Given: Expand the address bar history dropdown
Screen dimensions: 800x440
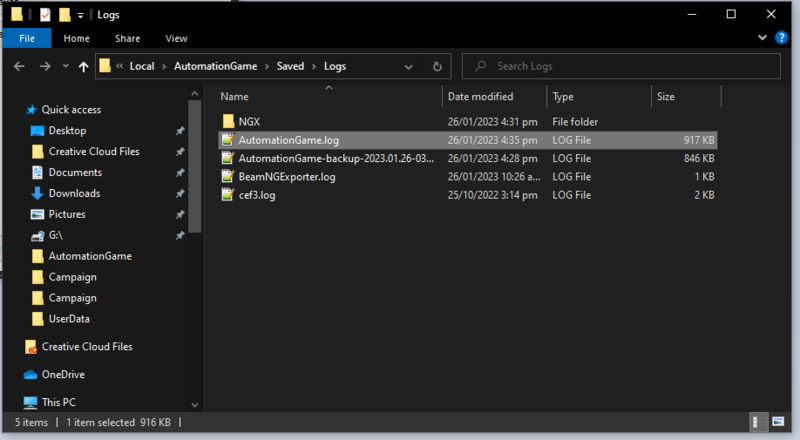Looking at the screenshot, I should [x=408, y=66].
